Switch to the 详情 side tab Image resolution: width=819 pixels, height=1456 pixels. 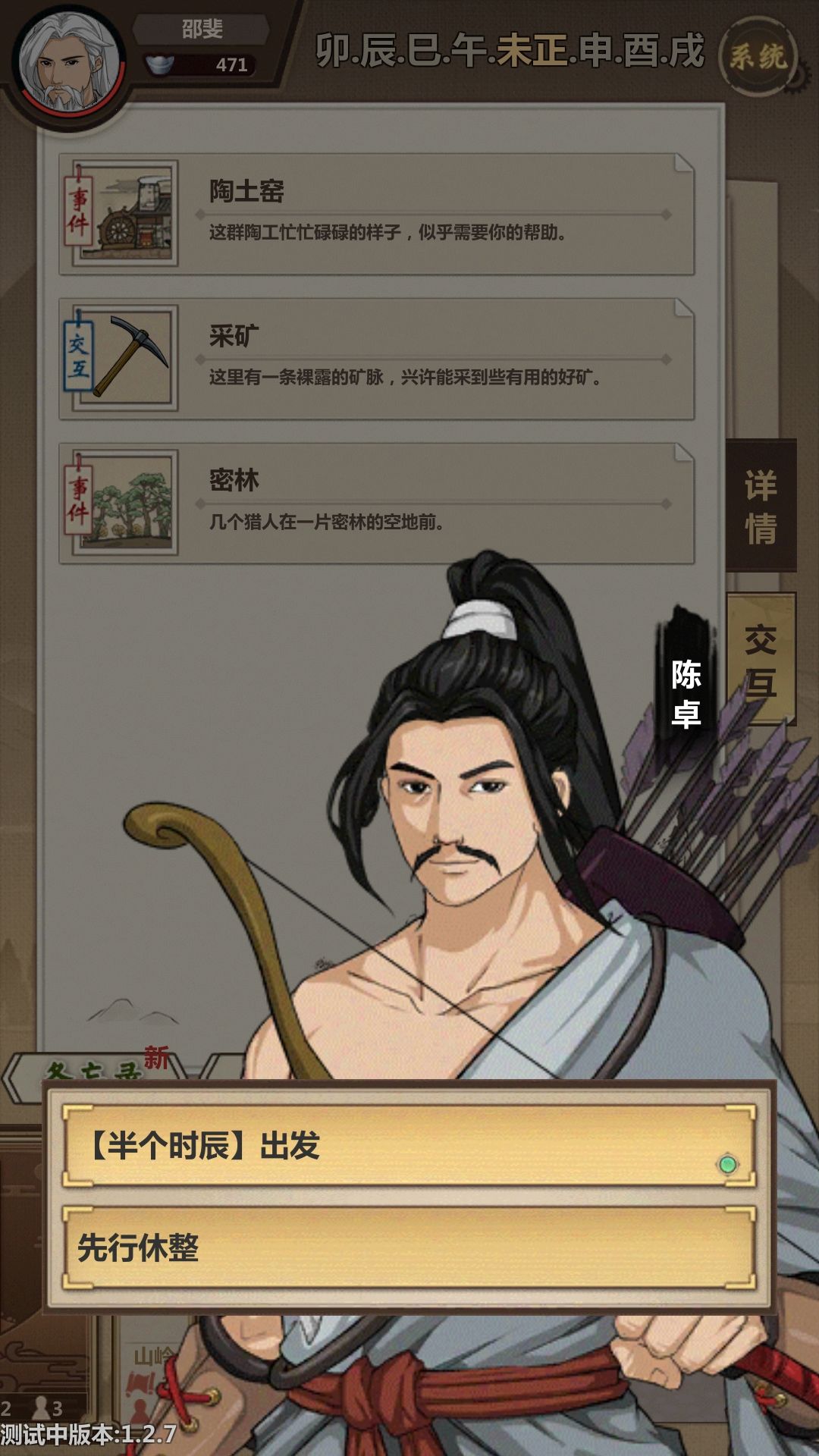click(x=761, y=505)
